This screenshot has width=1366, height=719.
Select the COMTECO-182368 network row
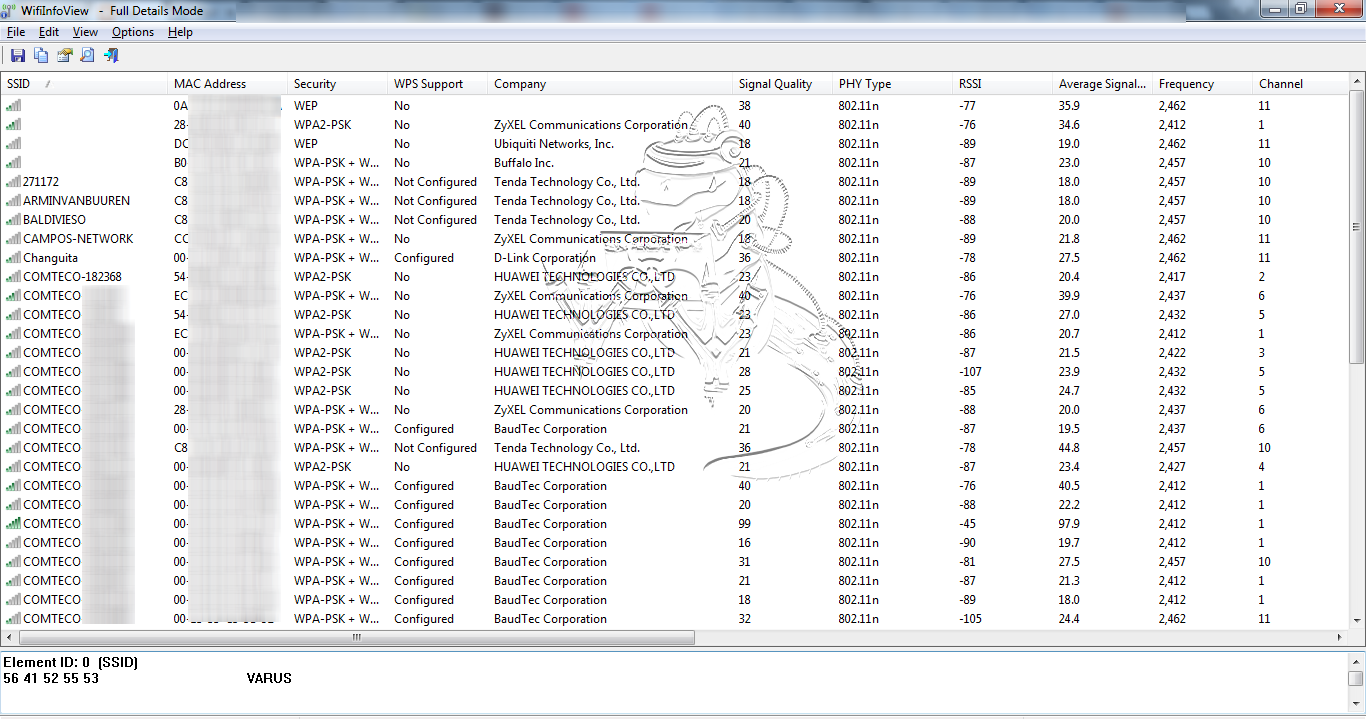(x=675, y=277)
